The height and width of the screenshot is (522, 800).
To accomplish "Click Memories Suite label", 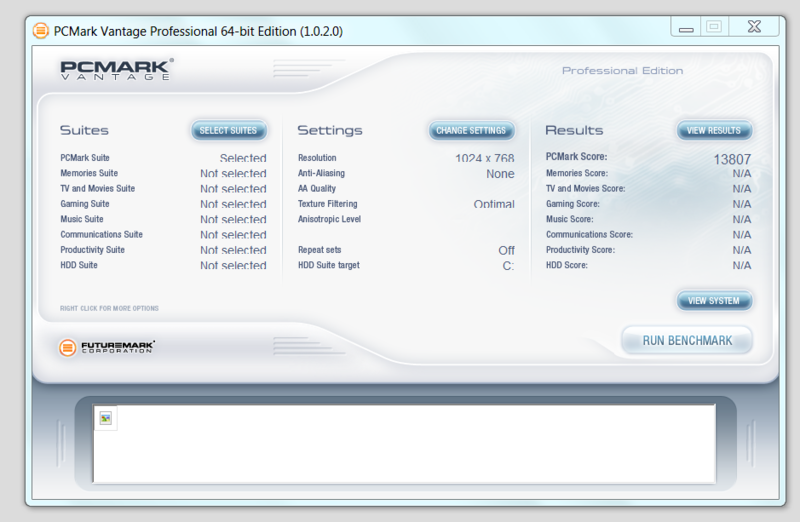I will 89,173.
